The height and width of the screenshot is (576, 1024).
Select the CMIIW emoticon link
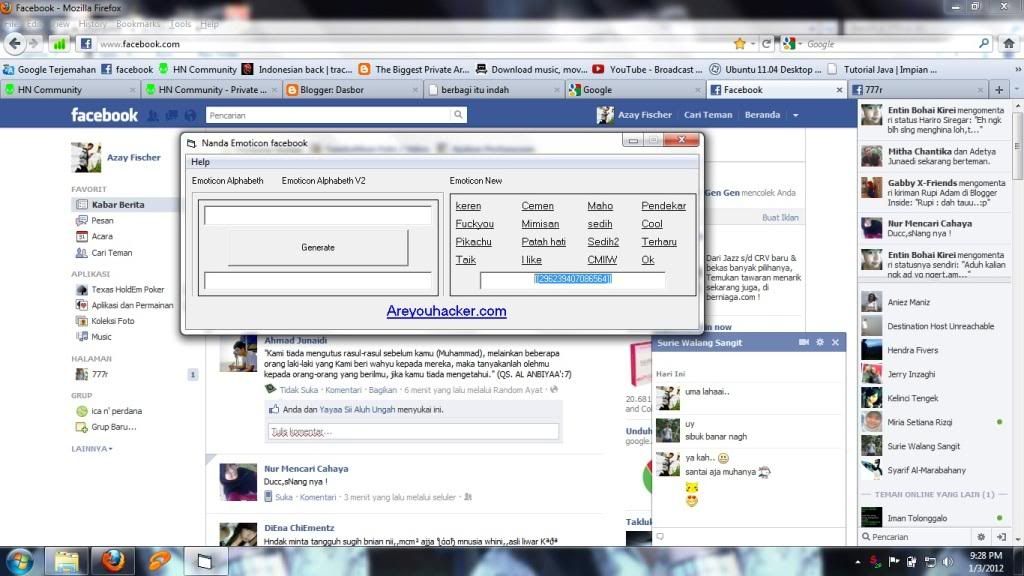(601, 260)
